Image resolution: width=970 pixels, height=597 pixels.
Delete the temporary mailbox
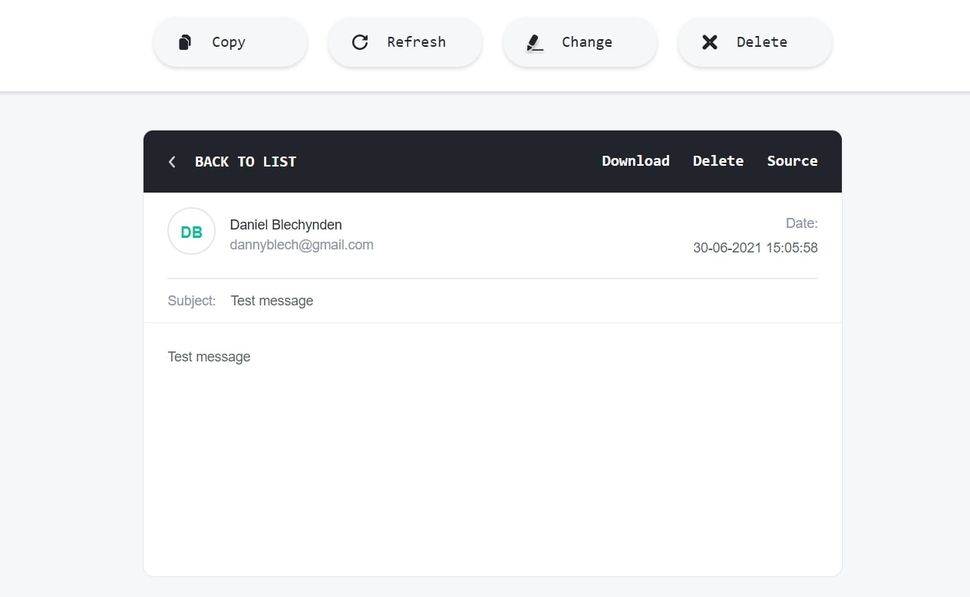(755, 42)
